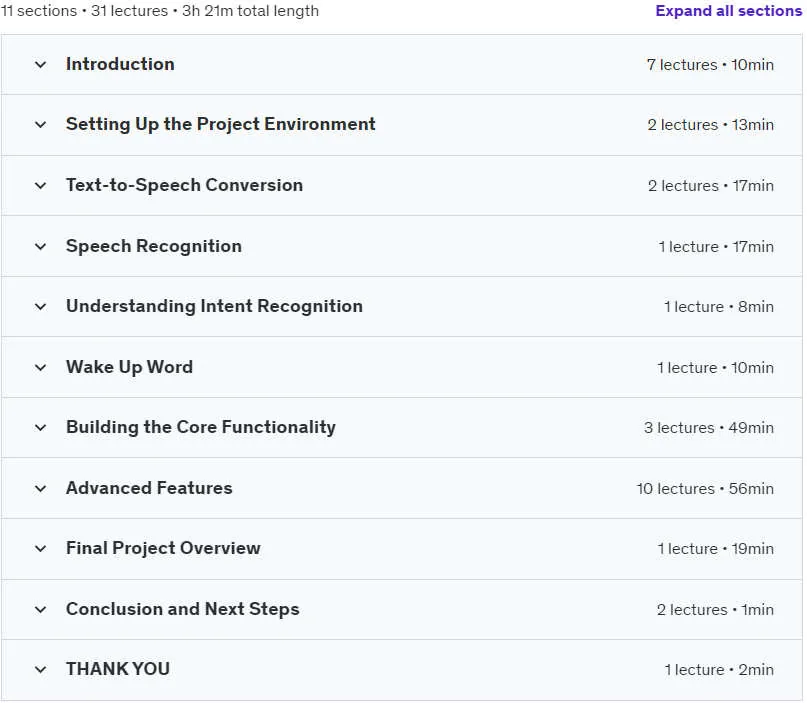
Task: Open the Final Project Overview title
Action: (163, 548)
